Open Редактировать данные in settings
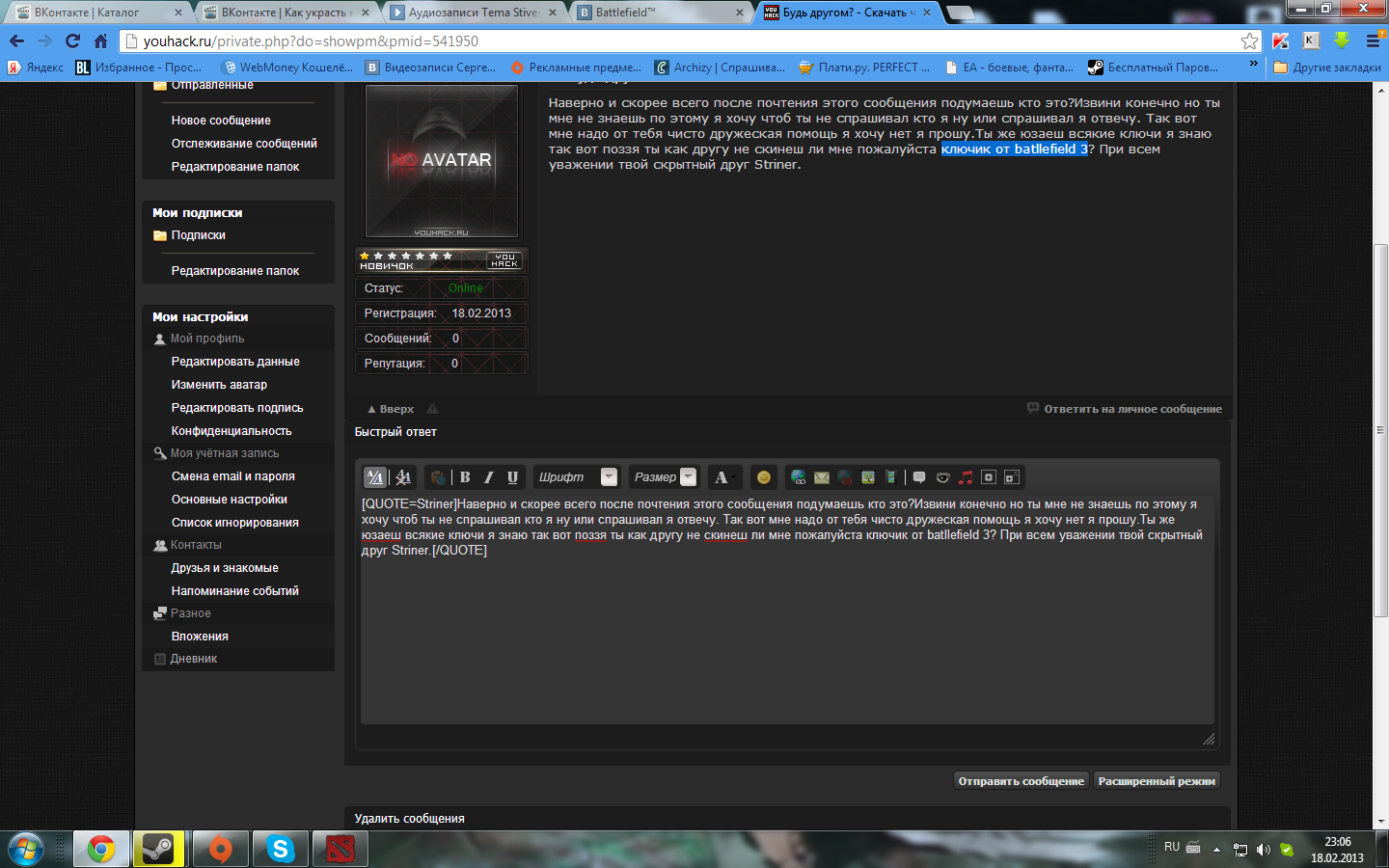 point(235,362)
